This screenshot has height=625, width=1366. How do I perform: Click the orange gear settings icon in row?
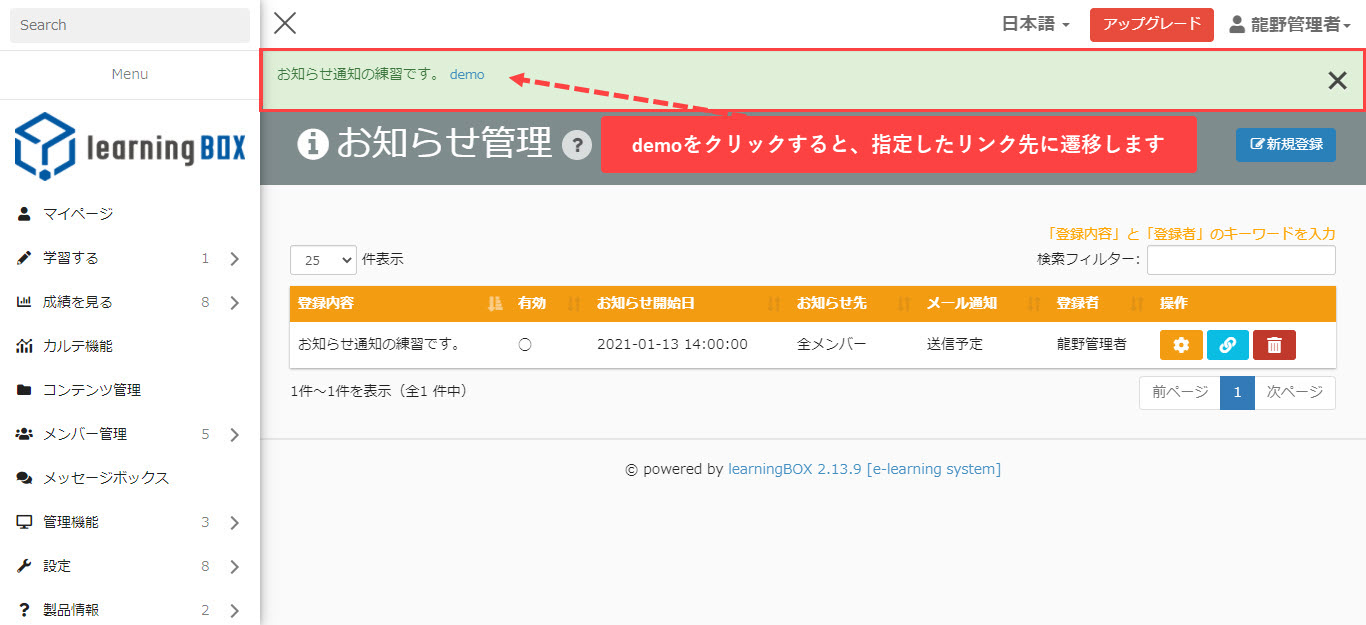(1181, 345)
